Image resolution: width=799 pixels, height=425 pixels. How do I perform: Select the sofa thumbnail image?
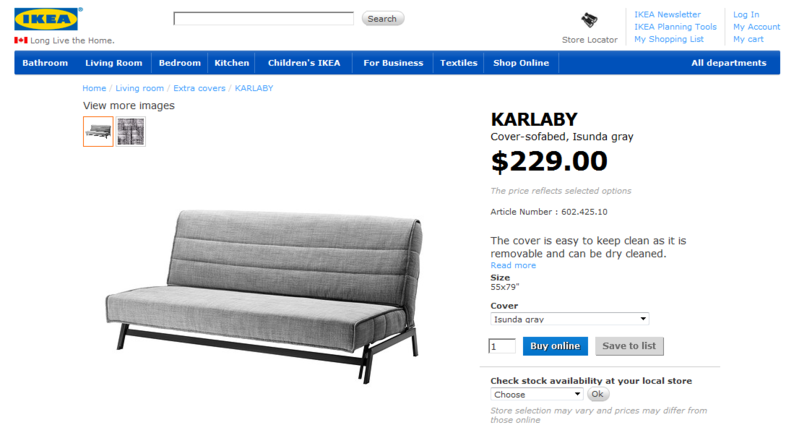(x=98, y=131)
